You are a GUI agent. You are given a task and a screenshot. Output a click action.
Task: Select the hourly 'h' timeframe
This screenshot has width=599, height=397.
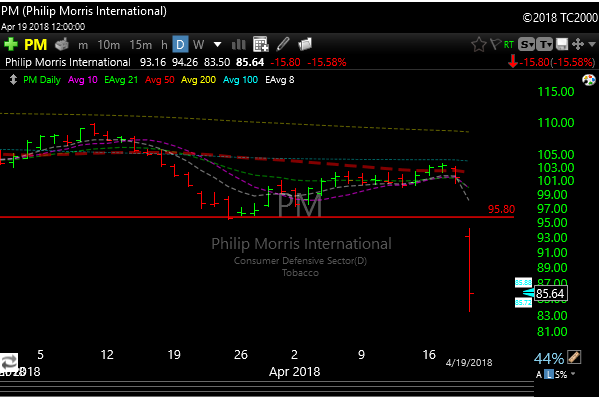(164, 45)
